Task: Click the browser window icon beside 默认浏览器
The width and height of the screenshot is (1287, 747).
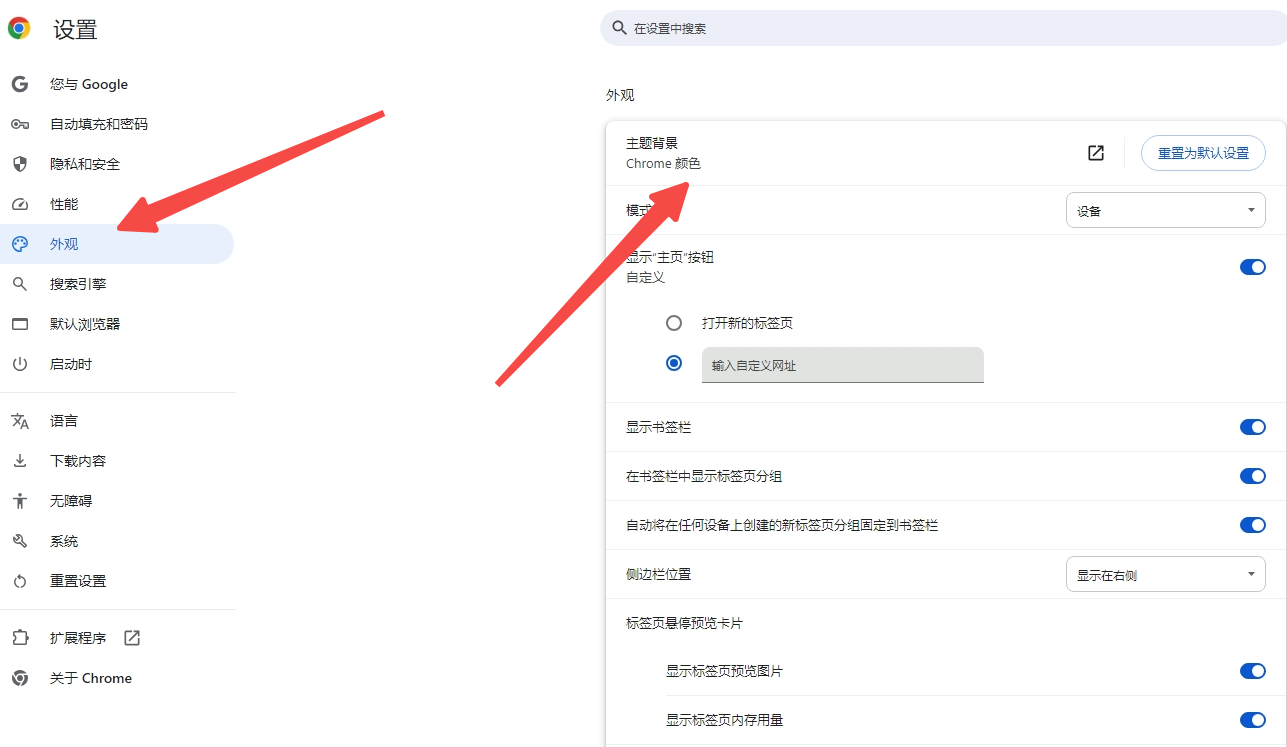Action: (x=20, y=324)
